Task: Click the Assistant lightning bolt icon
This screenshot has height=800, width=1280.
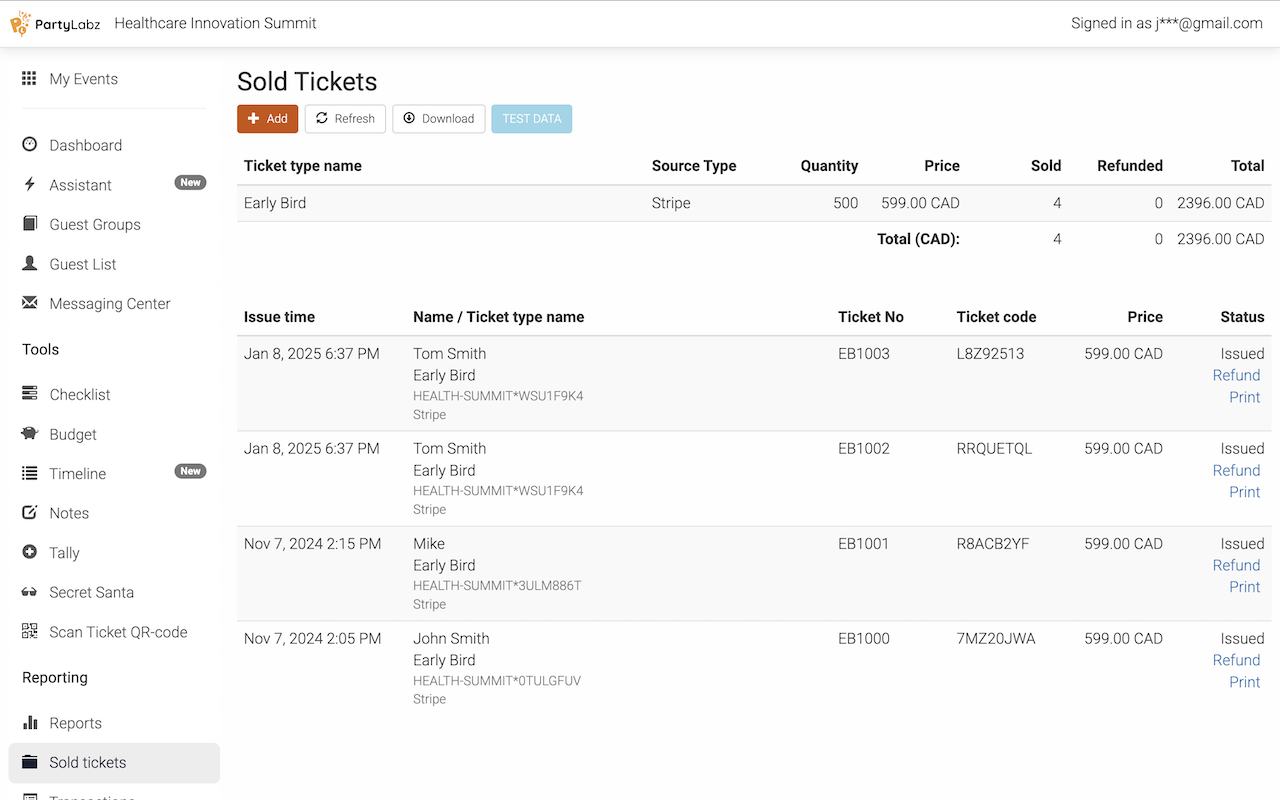Action: [30, 185]
